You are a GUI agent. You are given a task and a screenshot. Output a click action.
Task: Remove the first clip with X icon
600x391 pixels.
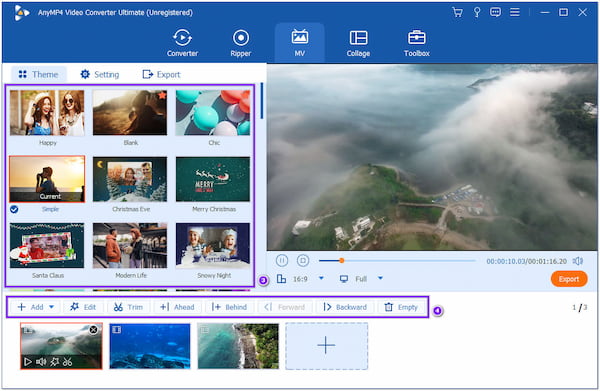[x=93, y=330]
